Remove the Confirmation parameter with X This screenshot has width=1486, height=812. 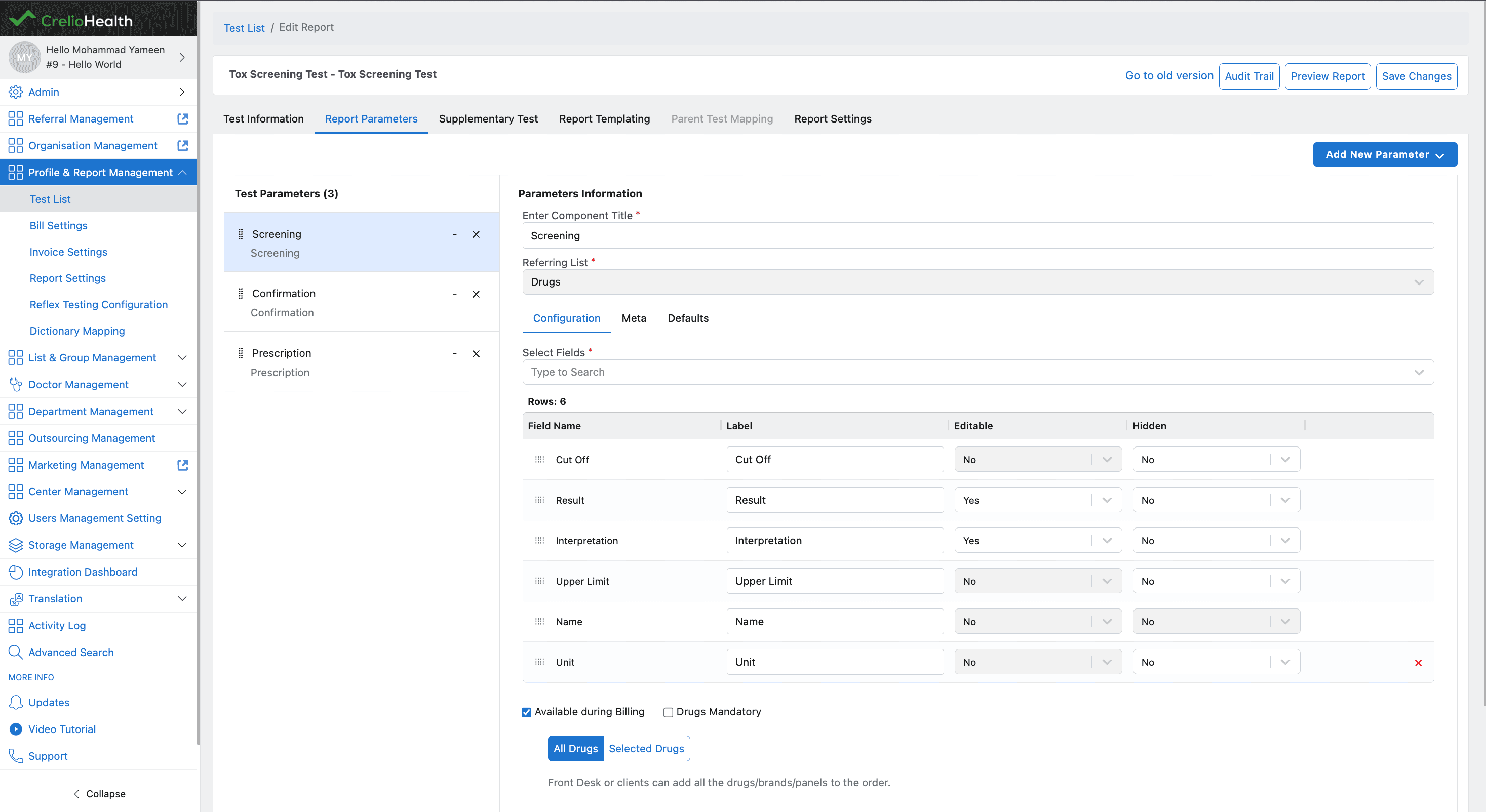coord(476,294)
